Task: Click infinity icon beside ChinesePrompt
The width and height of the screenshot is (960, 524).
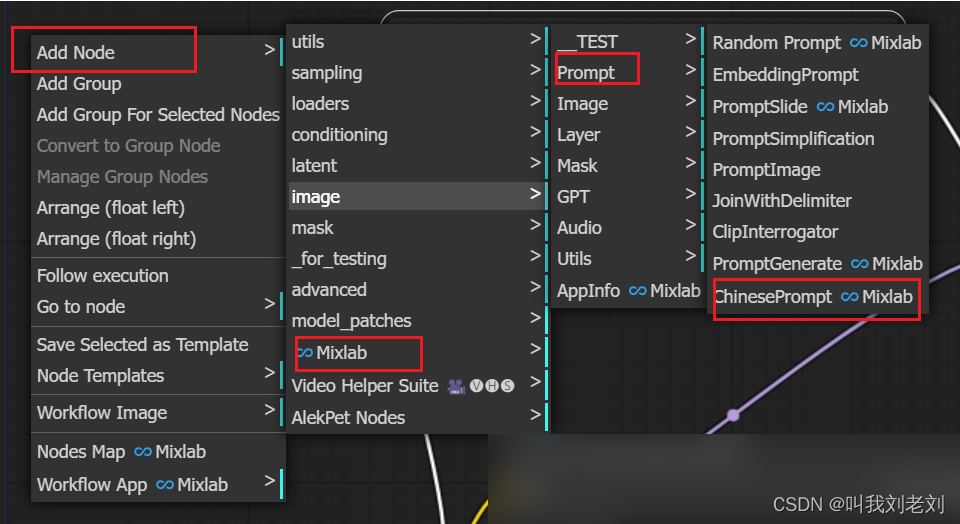Action: click(x=850, y=297)
